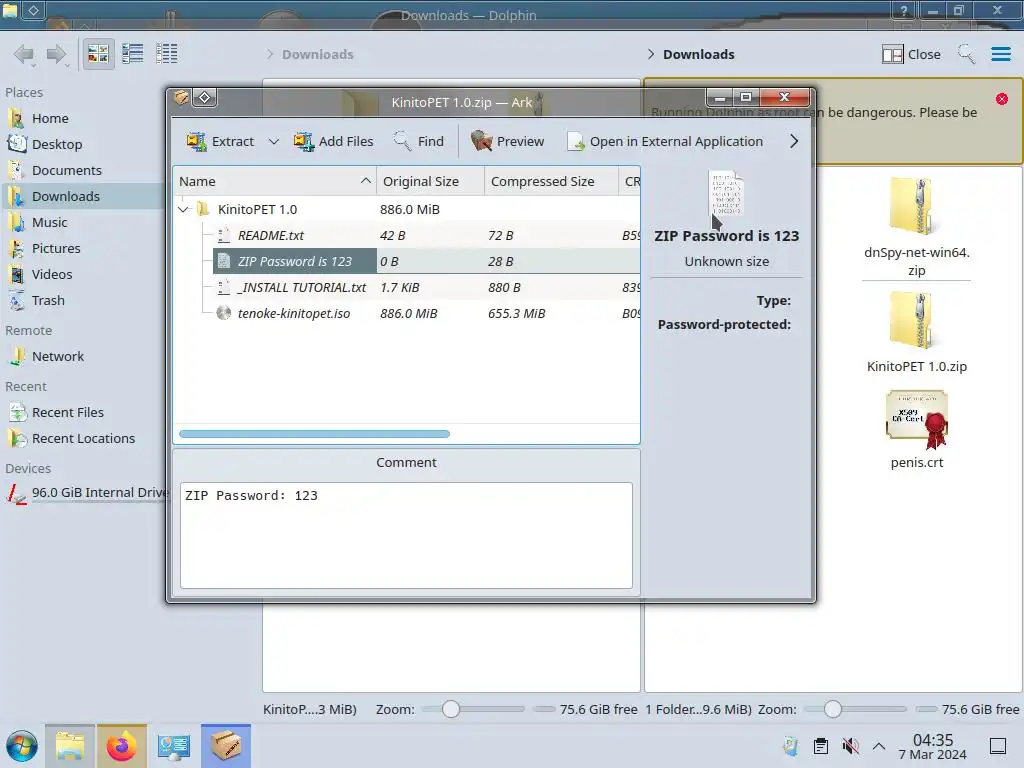Click the muted volume tray icon

click(x=850, y=746)
